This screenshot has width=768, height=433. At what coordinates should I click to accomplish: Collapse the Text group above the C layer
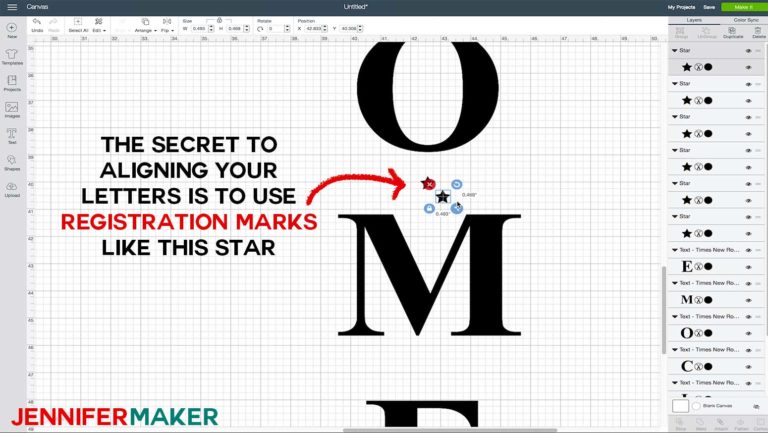click(x=675, y=350)
